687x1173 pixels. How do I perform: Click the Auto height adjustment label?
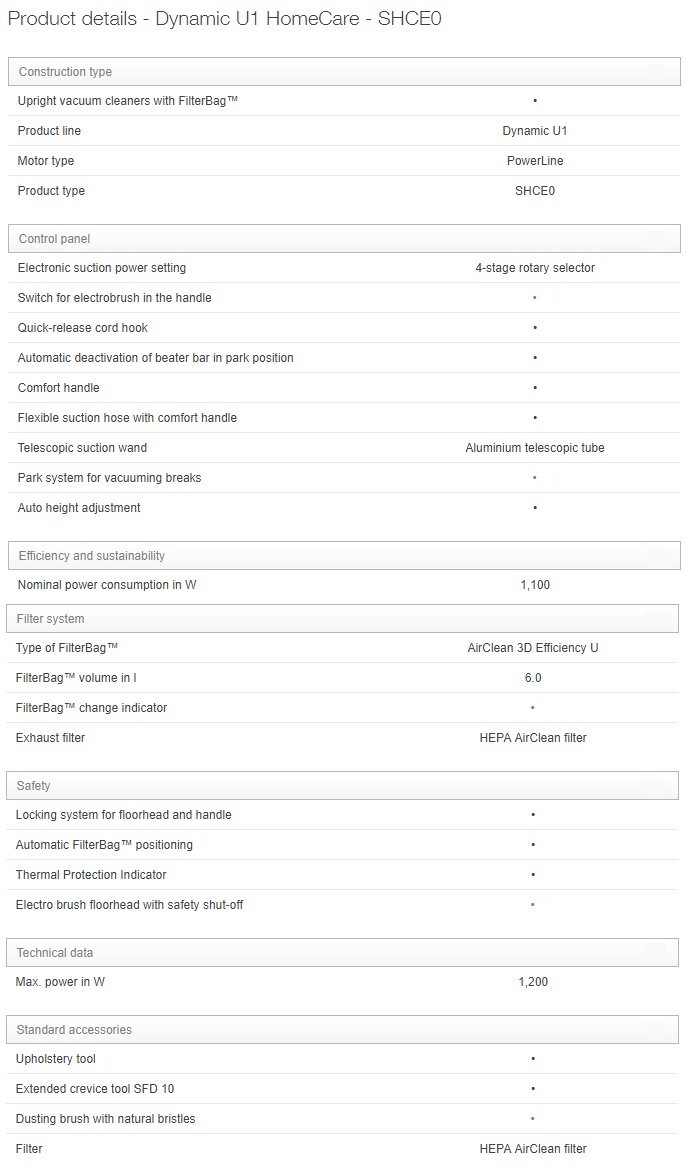[79, 508]
